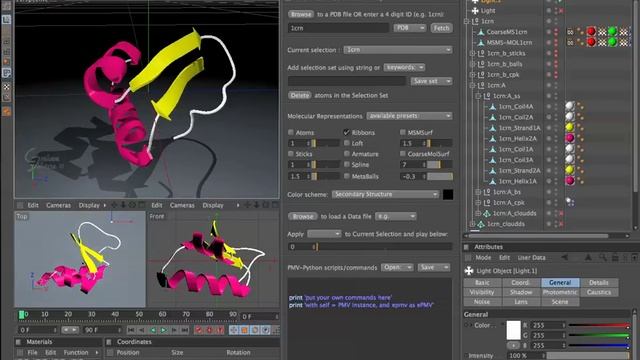
Task: Expand the 1crn_b_sticks tree node
Action: 472,53
